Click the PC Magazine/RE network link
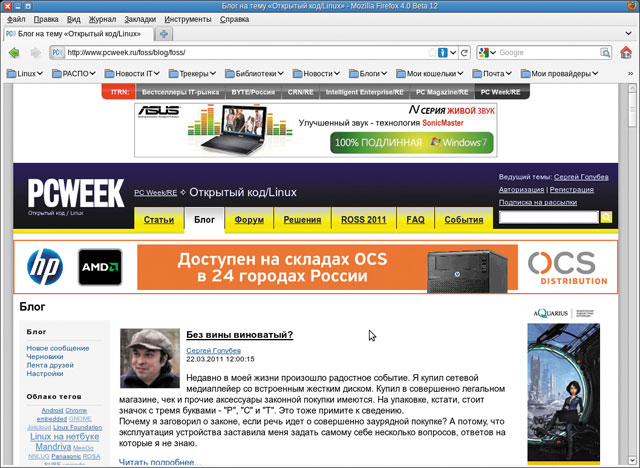Viewport: 640px width, 468px height. point(442,92)
